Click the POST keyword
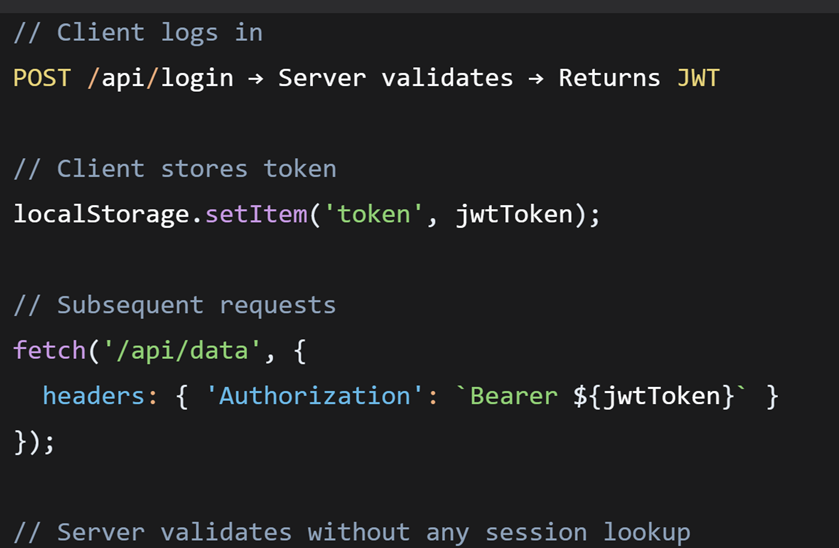 click(42, 78)
